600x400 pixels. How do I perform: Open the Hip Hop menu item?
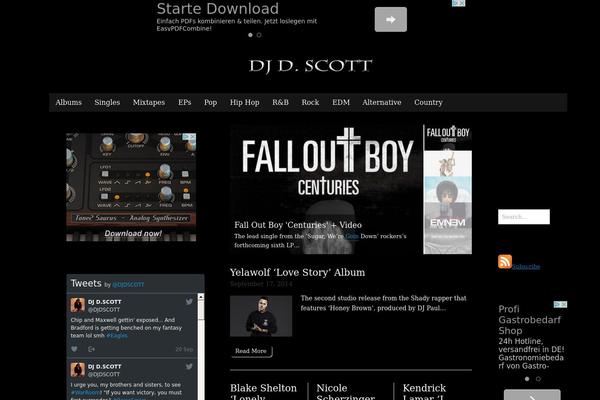point(245,102)
